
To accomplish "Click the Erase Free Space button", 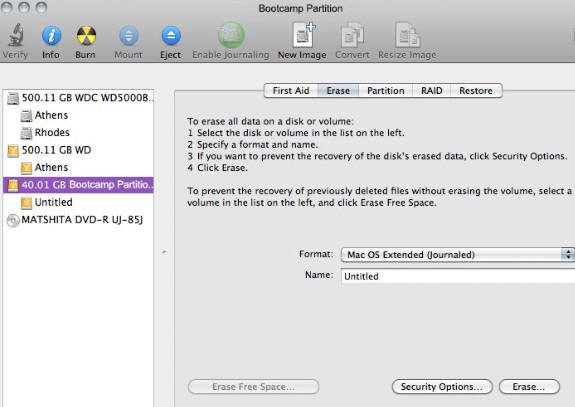I will pos(253,386).
